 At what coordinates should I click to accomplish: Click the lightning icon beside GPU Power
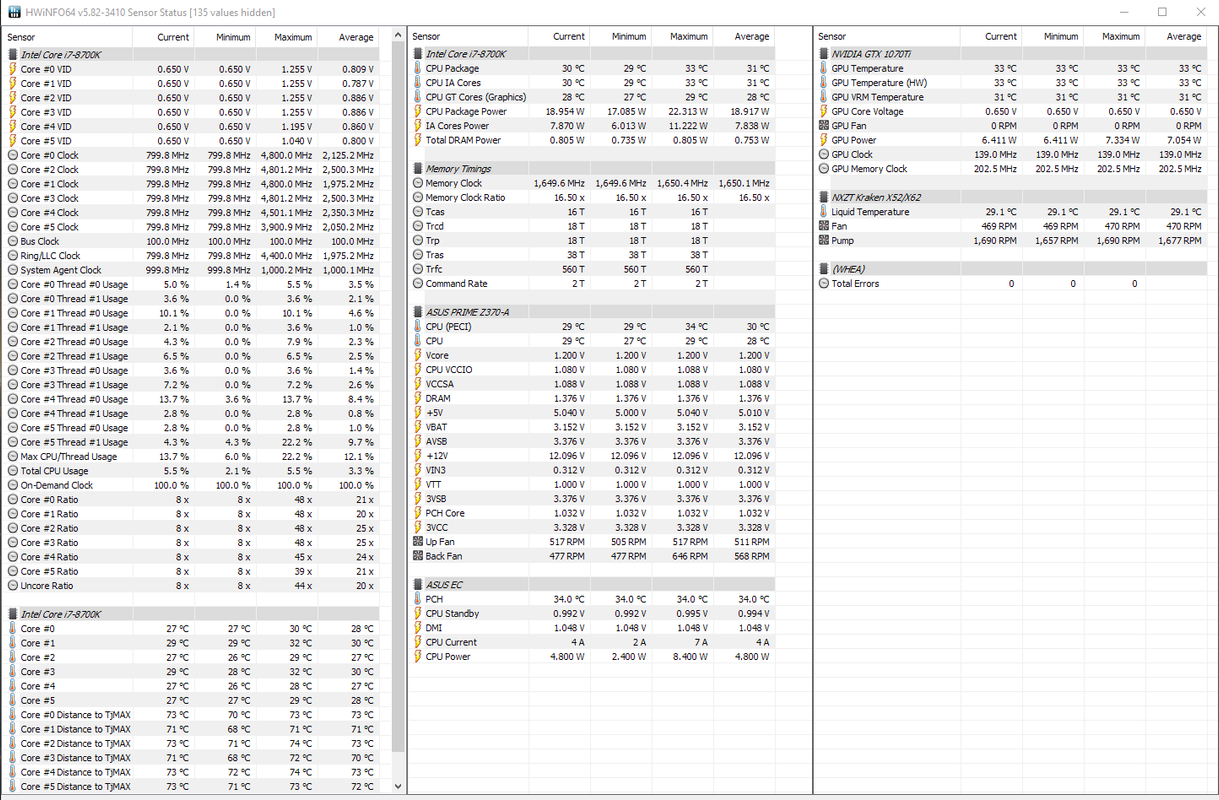pos(823,141)
